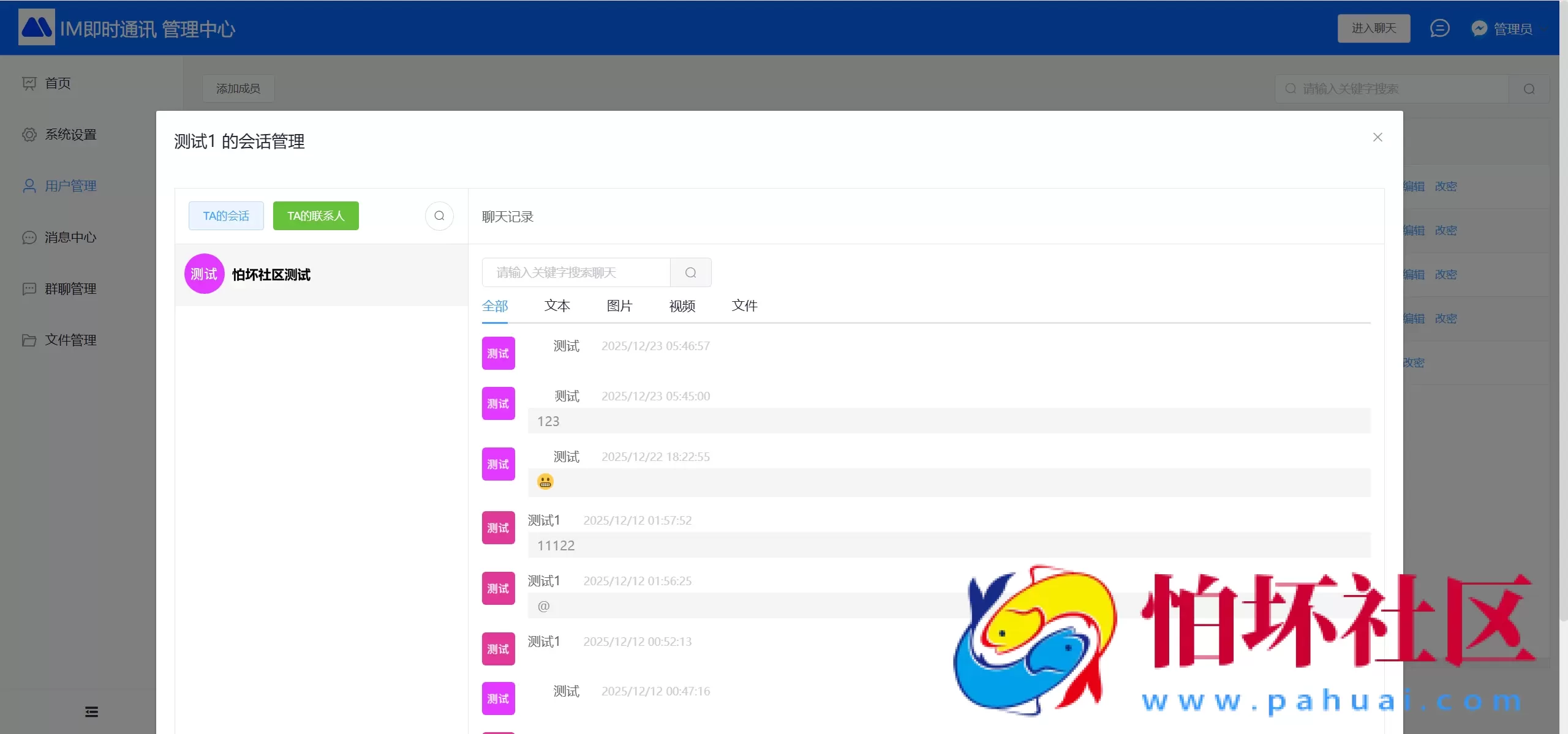The image size is (1568, 734).
Task: Click the chat keyword search button
Action: [690, 272]
